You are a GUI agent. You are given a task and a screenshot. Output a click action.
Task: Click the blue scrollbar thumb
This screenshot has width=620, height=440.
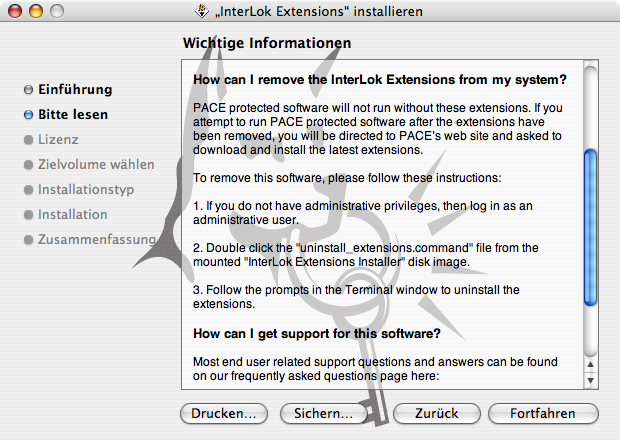click(x=590, y=227)
